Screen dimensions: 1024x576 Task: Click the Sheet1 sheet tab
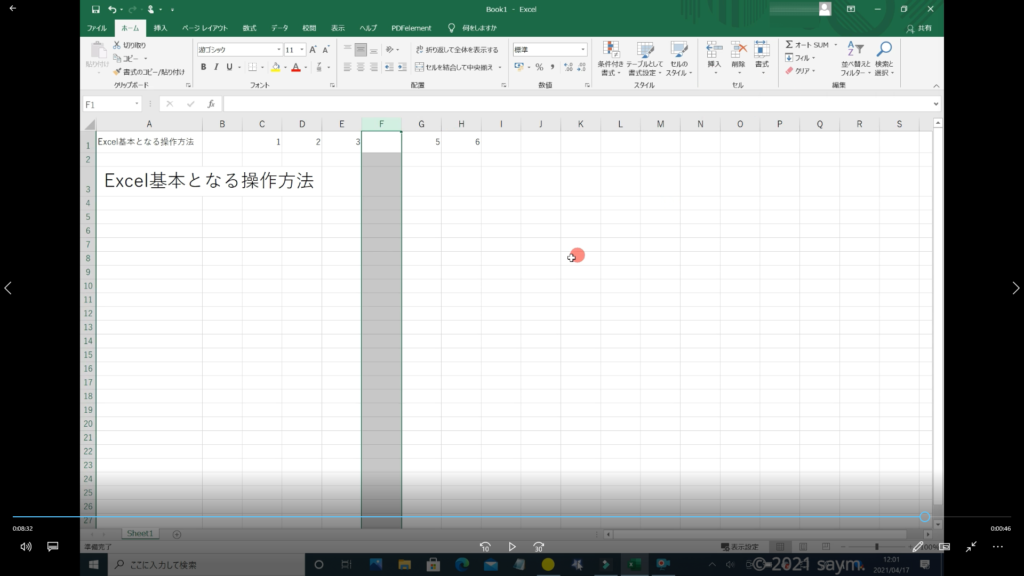click(140, 534)
